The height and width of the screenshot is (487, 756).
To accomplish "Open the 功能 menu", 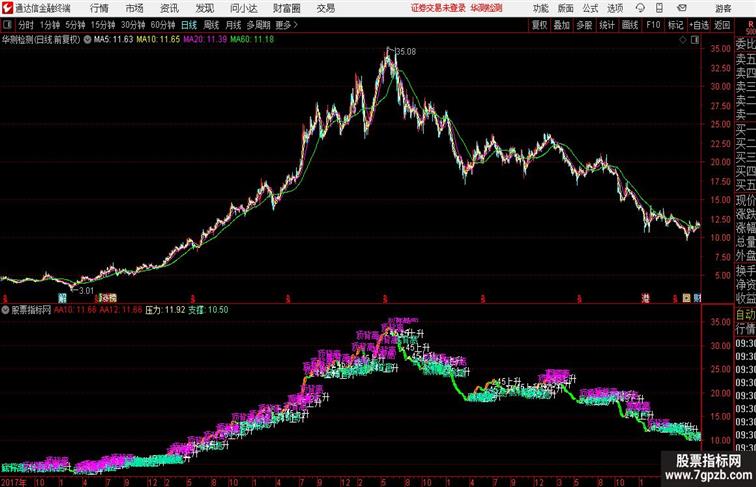I will [x=540, y=8].
